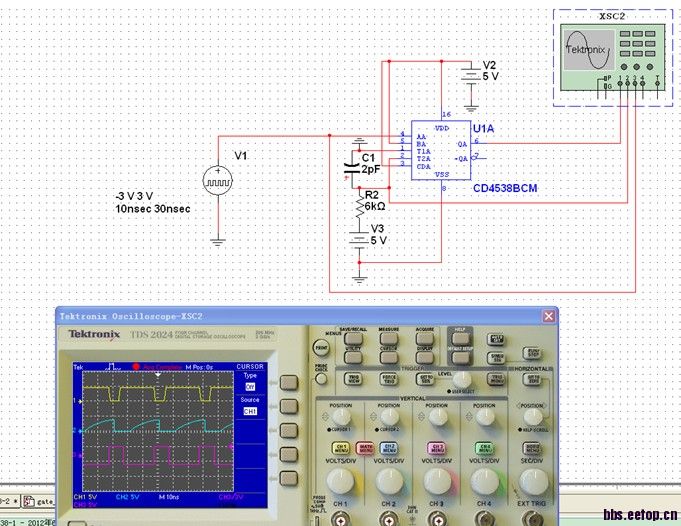Click the trigger LEVEL knob
This screenshot has width=681, height=526.
[462, 379]
